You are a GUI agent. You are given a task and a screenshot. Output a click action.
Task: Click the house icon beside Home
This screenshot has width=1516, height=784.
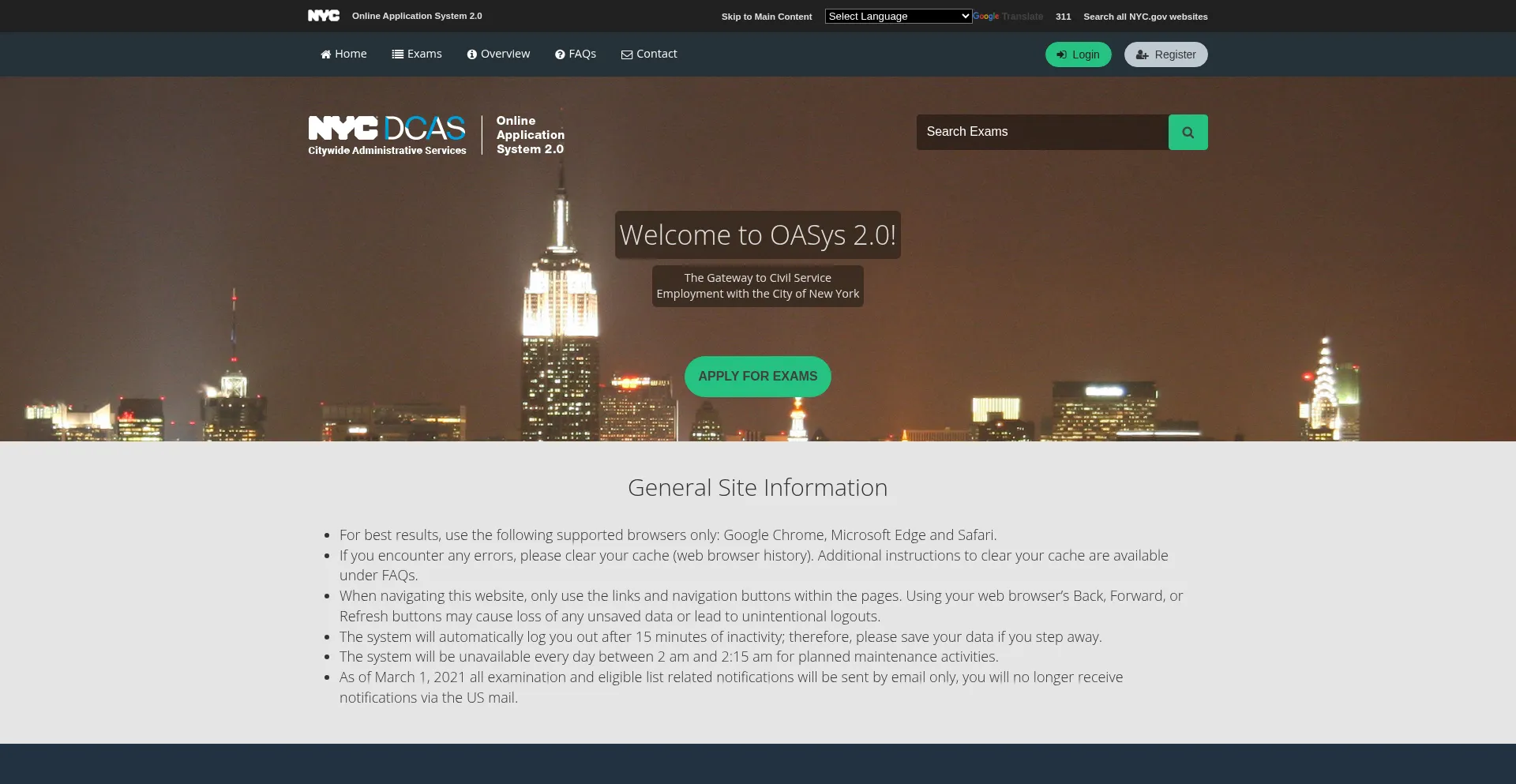(x=325, y=54)
